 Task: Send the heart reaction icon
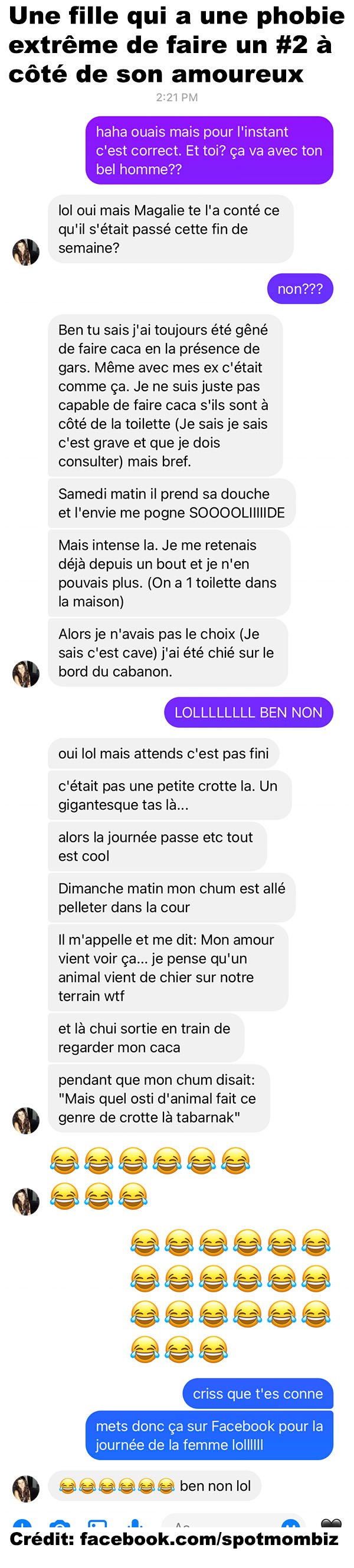[332, 1525]
